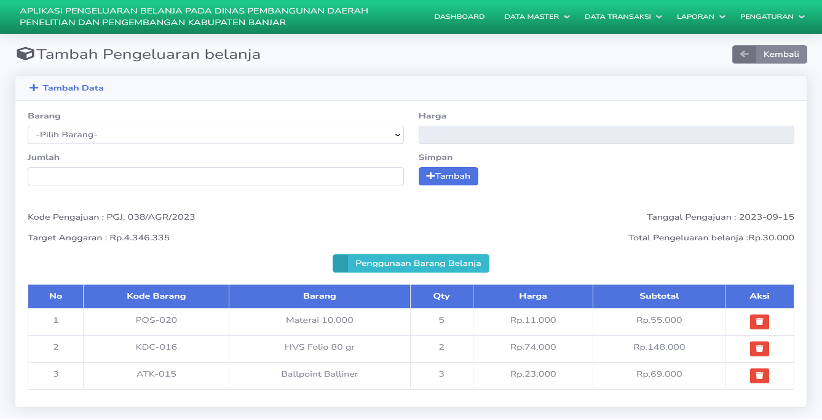Expand the Data Transaksi menu
Viewport: 822px width, 420px height.
coord(623,17)
